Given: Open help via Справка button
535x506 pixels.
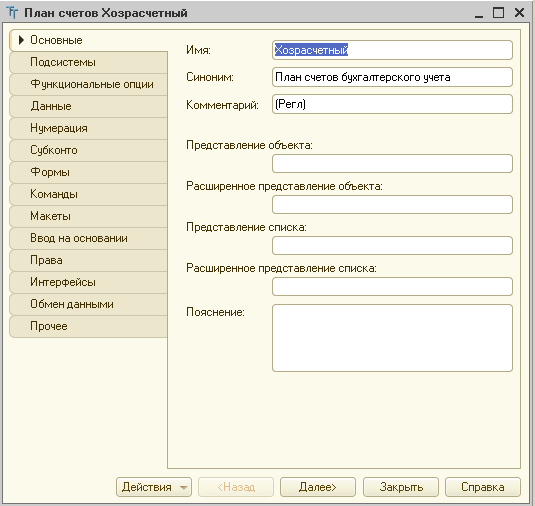Looking at the screenshot, I should (x=483, y=487).
